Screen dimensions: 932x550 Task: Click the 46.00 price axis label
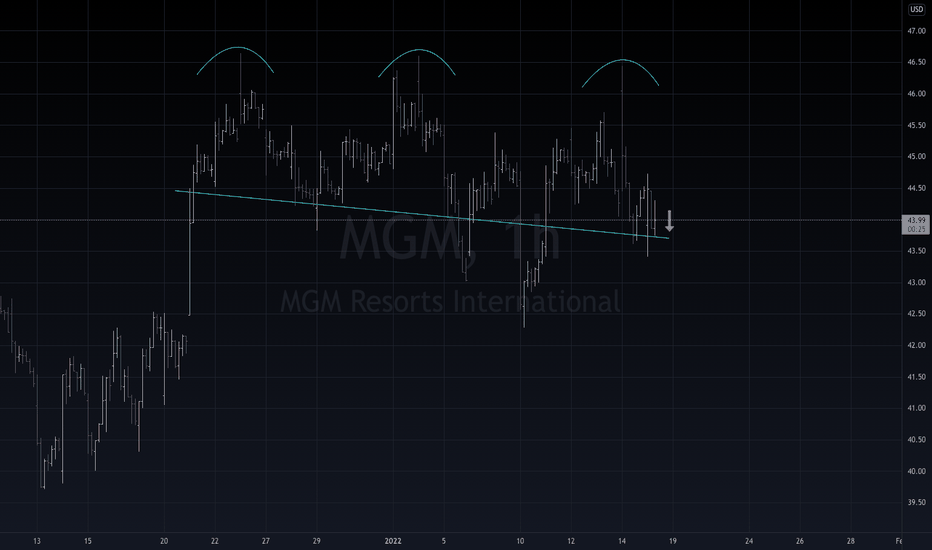916,94
